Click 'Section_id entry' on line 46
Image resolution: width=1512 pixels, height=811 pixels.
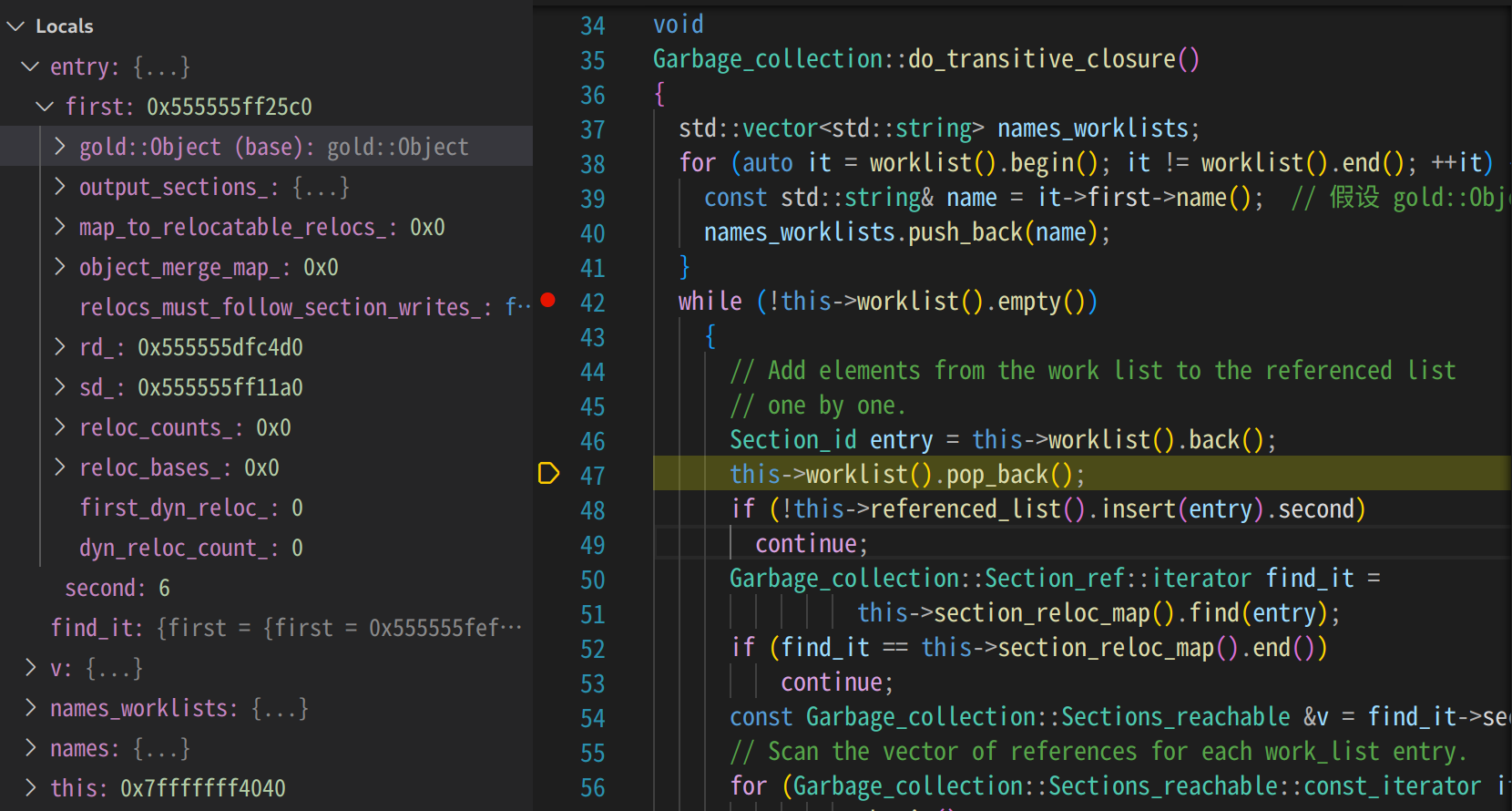tap(832, 440)
